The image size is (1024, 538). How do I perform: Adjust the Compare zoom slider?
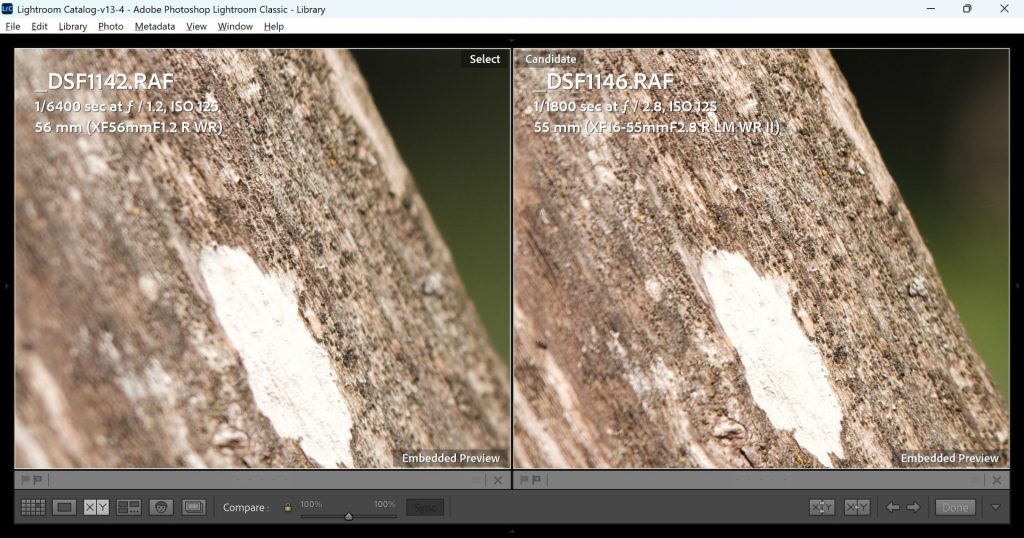click(x=349, y=516)
